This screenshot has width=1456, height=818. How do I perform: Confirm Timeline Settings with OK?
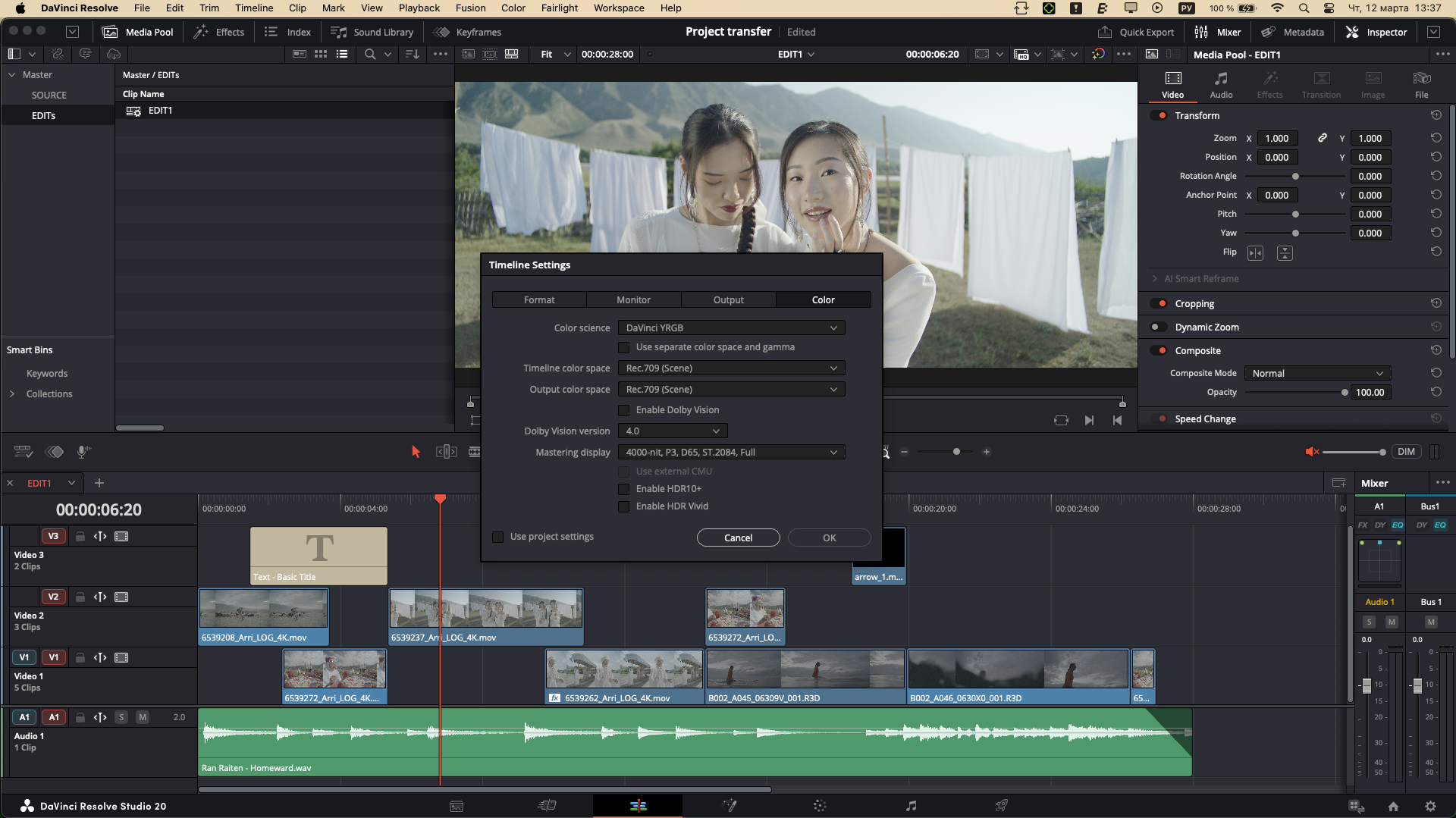828,537
